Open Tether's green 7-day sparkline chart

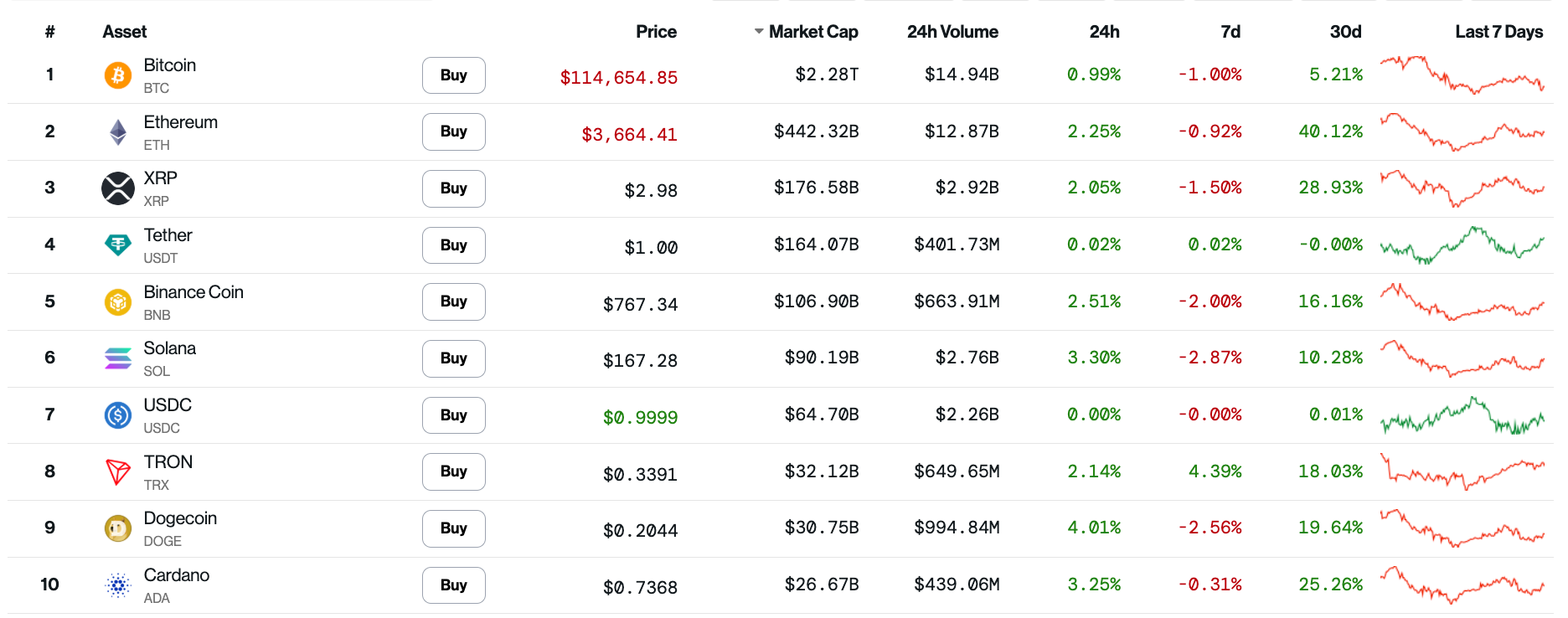1462,245
